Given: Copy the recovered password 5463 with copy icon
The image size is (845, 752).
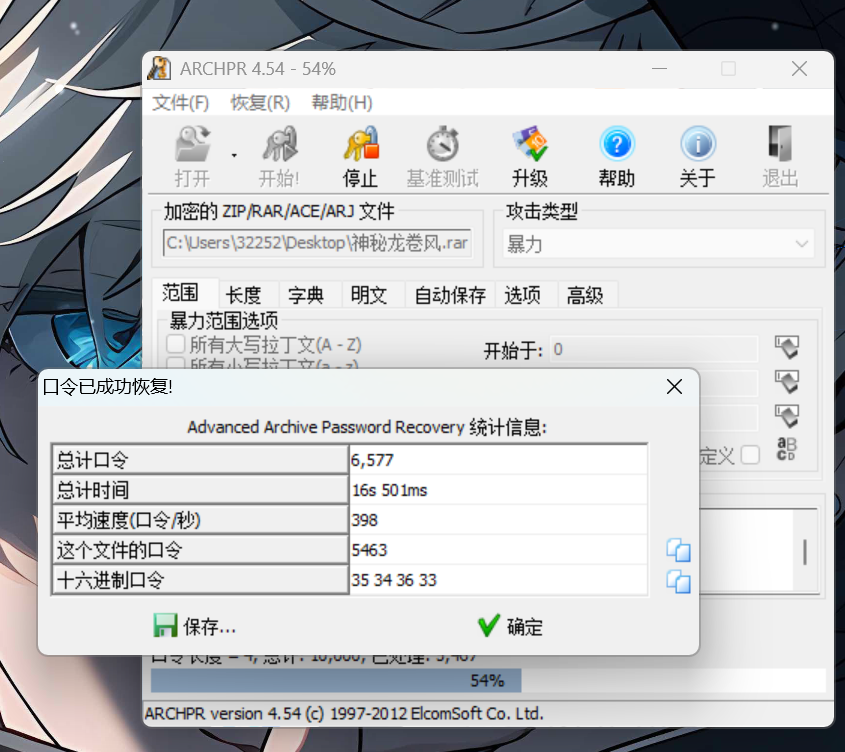Looking at the screenshot, I should pyautogui.click(x=679, y=550).
